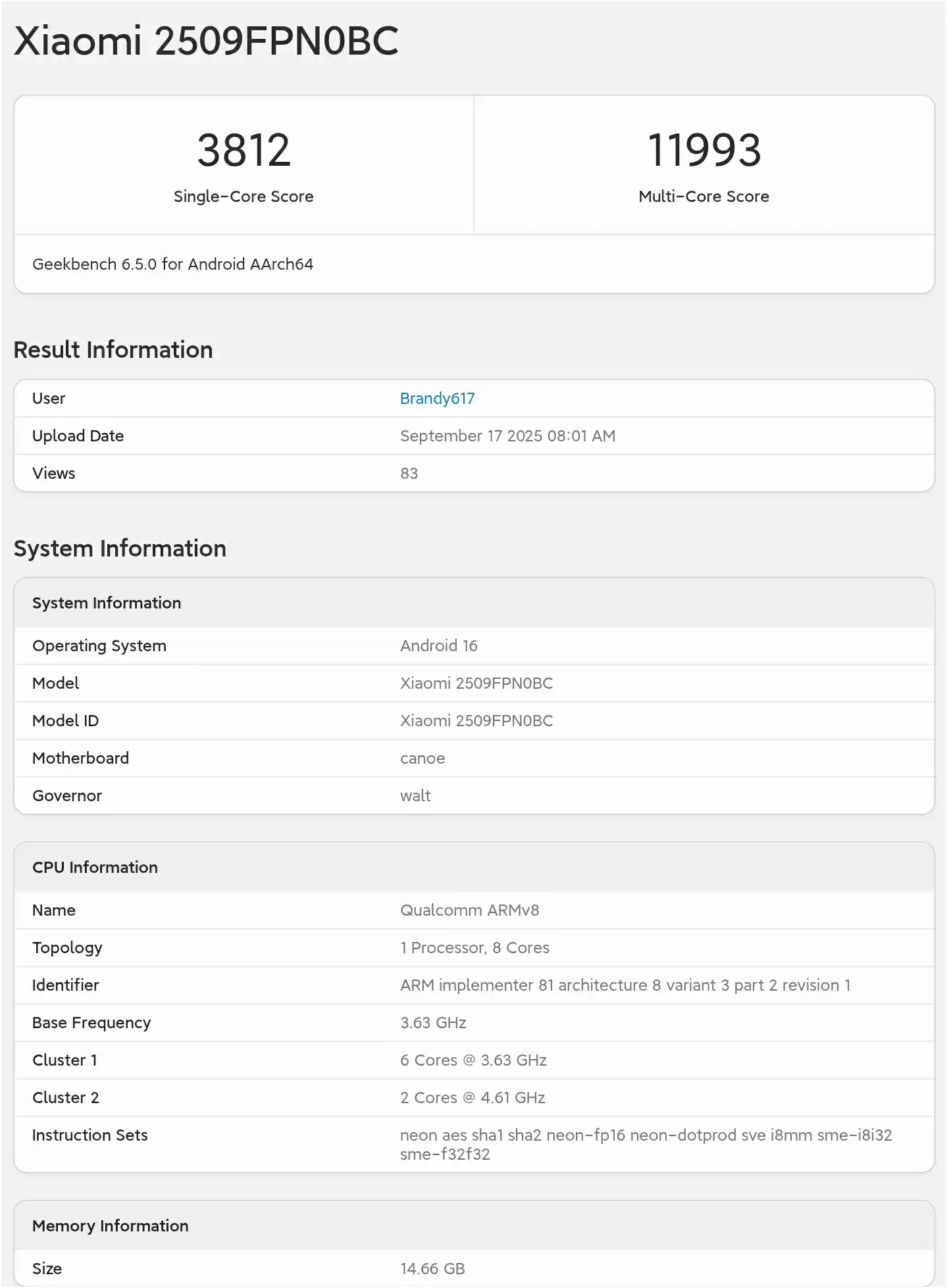Select the Qualcomm ARMv8 CPU name
The height and width of the screenshot is (1288, 947).
(469, 910)
